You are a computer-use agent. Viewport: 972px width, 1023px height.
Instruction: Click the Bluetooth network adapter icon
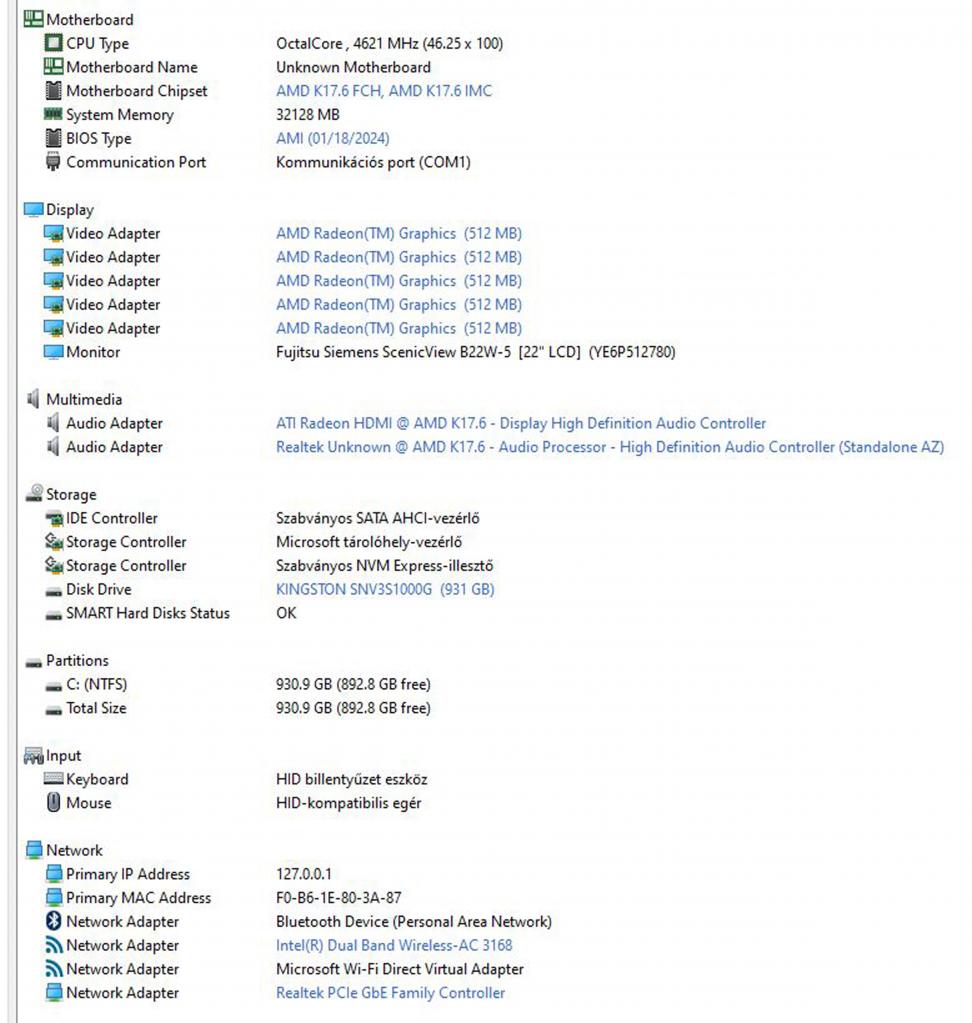coord(54,922)
